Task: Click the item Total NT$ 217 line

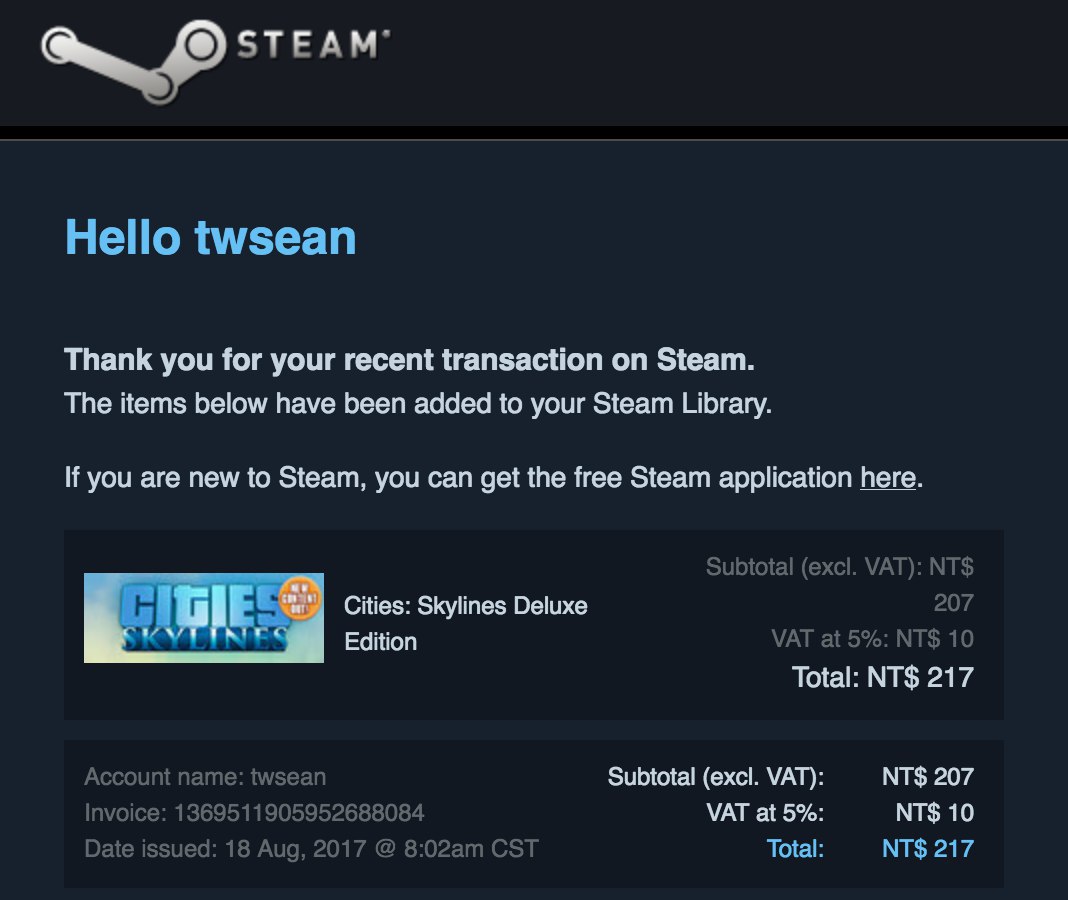Action: (x=882, y=677)
